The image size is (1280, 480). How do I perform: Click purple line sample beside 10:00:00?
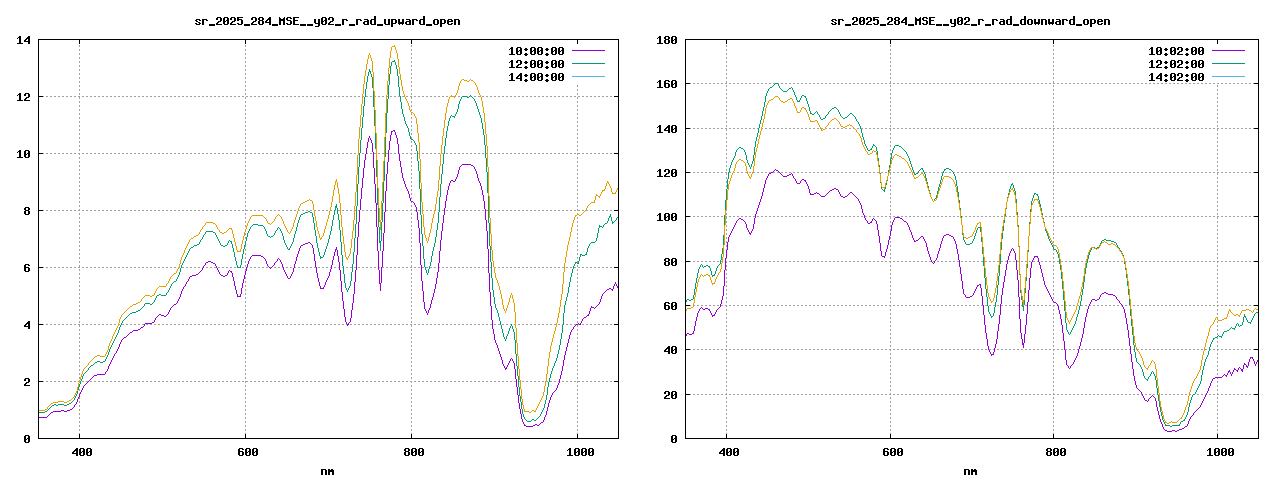[590, 51]
